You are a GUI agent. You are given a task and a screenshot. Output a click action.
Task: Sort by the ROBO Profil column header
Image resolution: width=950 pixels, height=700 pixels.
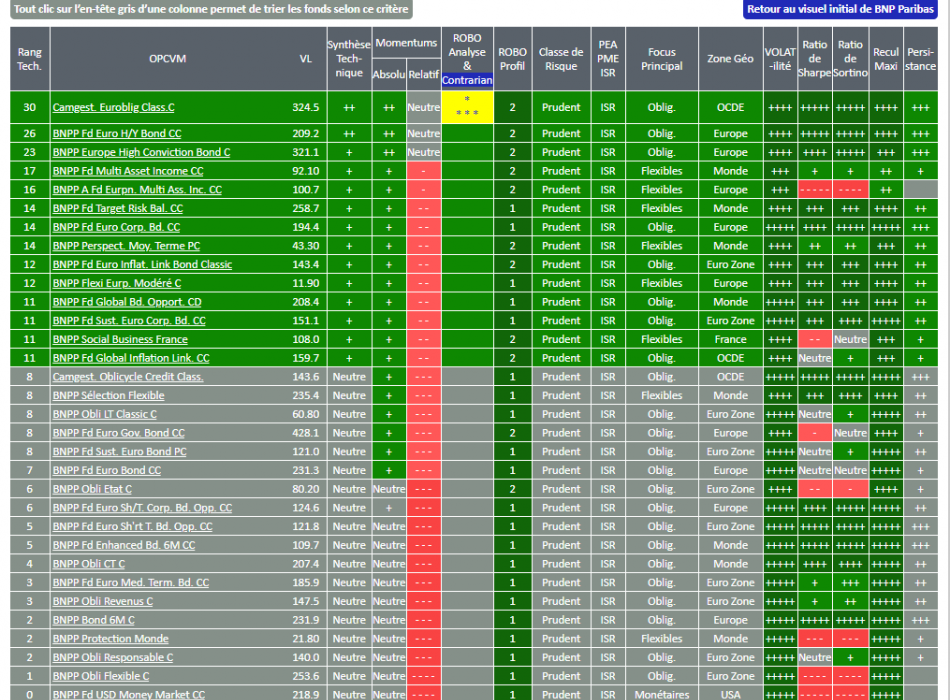click(513, 59)
